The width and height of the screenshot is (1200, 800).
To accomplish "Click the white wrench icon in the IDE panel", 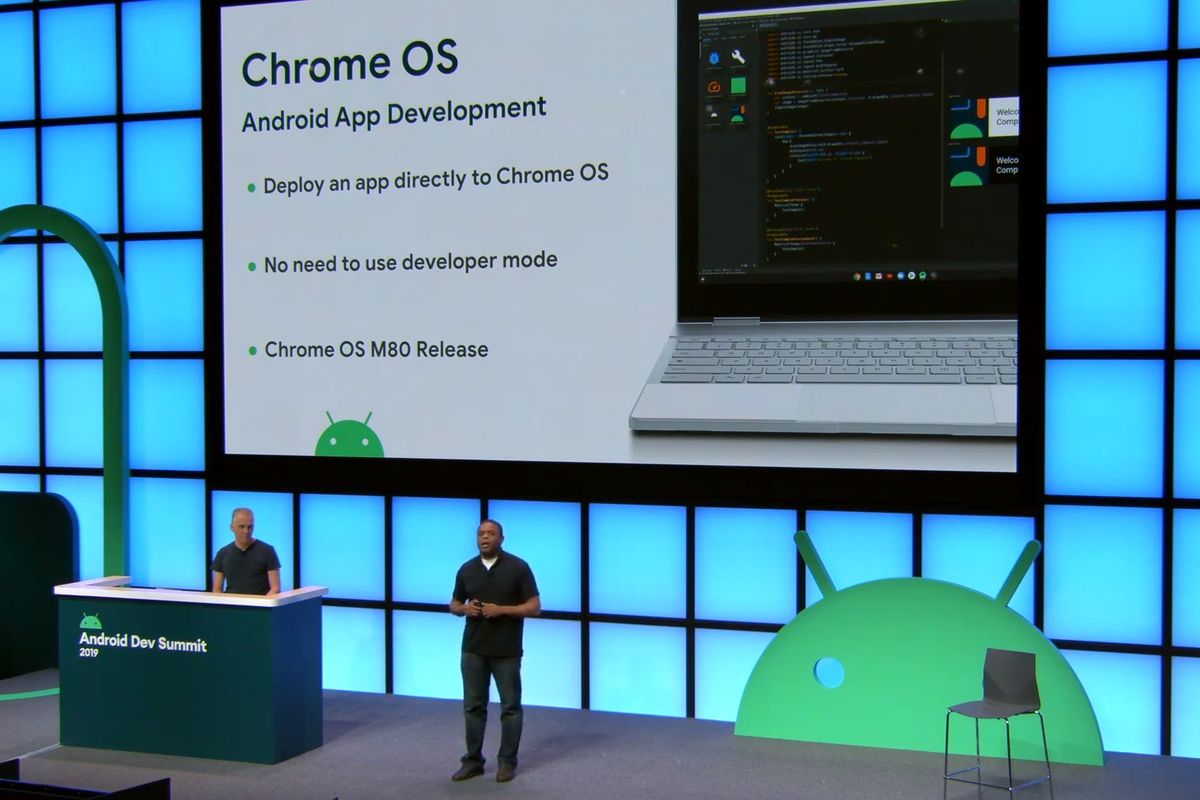I will [738, 57].
